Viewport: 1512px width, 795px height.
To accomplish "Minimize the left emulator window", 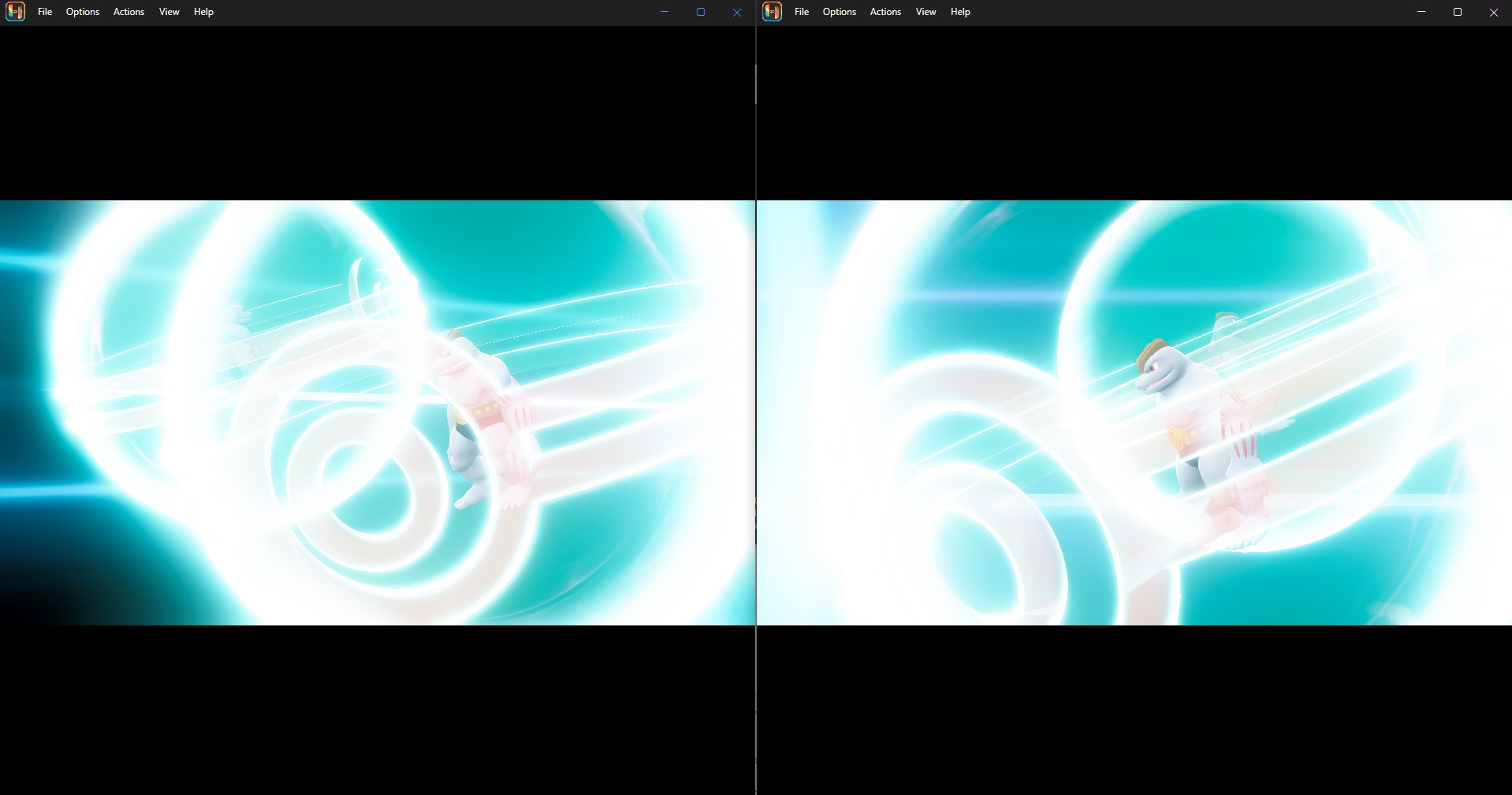I will point(665,12).
